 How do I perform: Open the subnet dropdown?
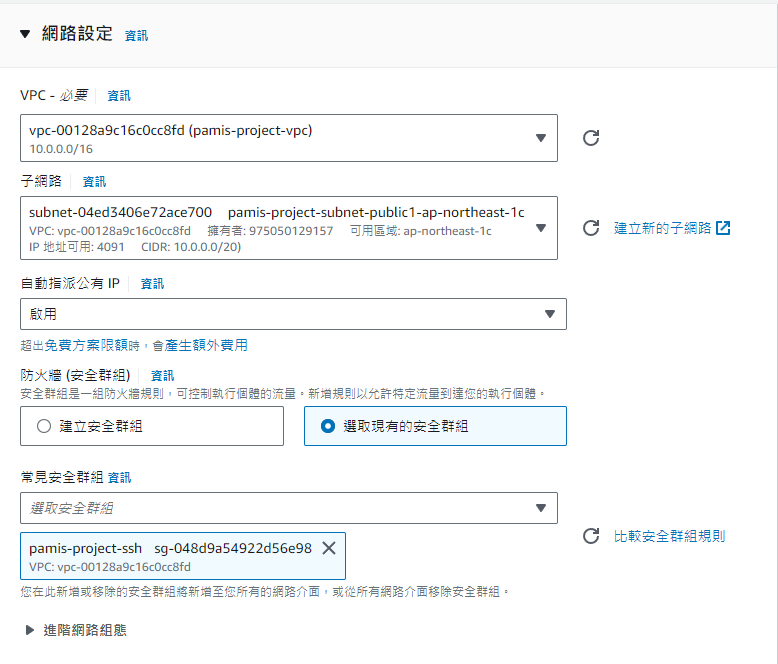(289, 228)
